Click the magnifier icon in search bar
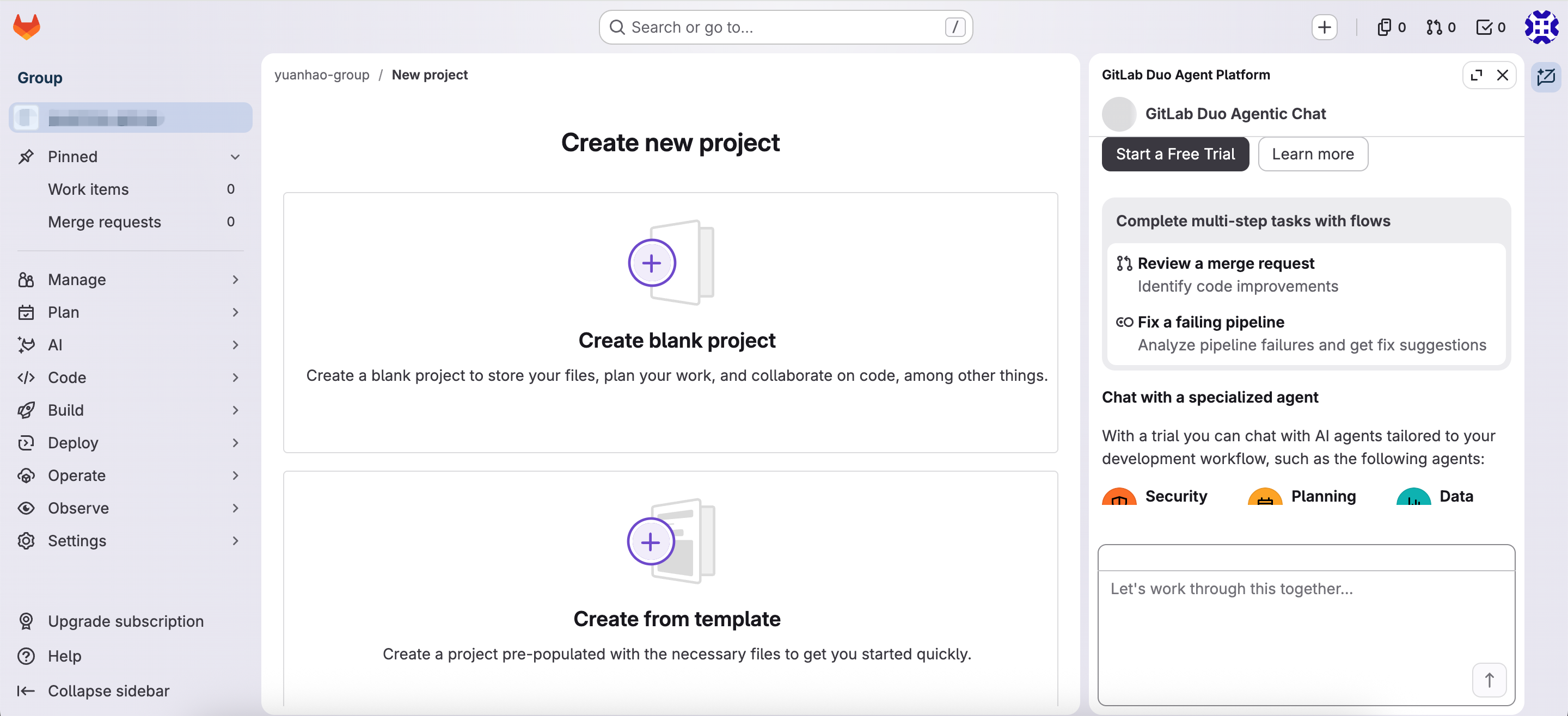 (617, 27)
